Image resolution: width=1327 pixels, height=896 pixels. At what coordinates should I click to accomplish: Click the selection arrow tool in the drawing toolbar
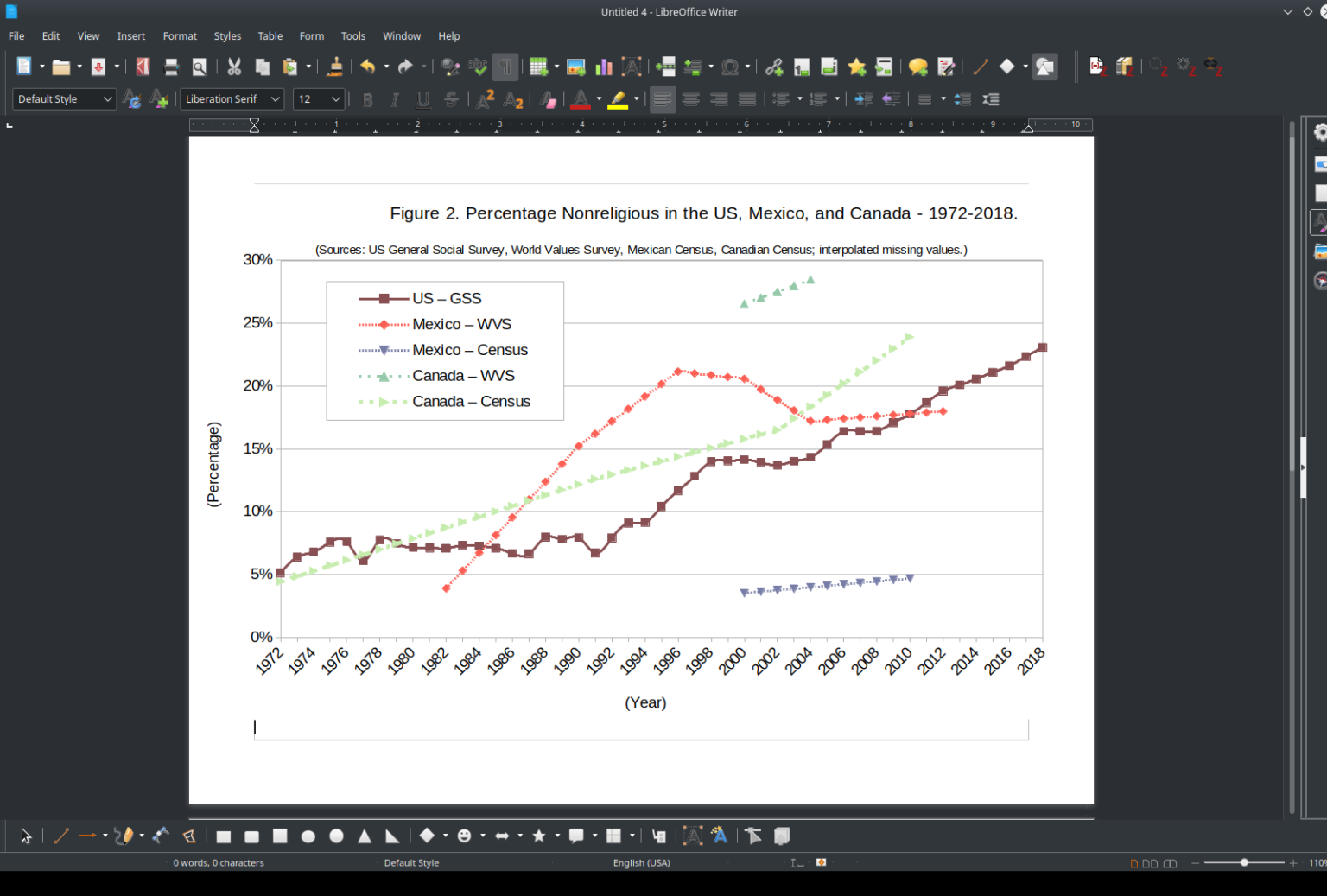[x=25, y=836]
